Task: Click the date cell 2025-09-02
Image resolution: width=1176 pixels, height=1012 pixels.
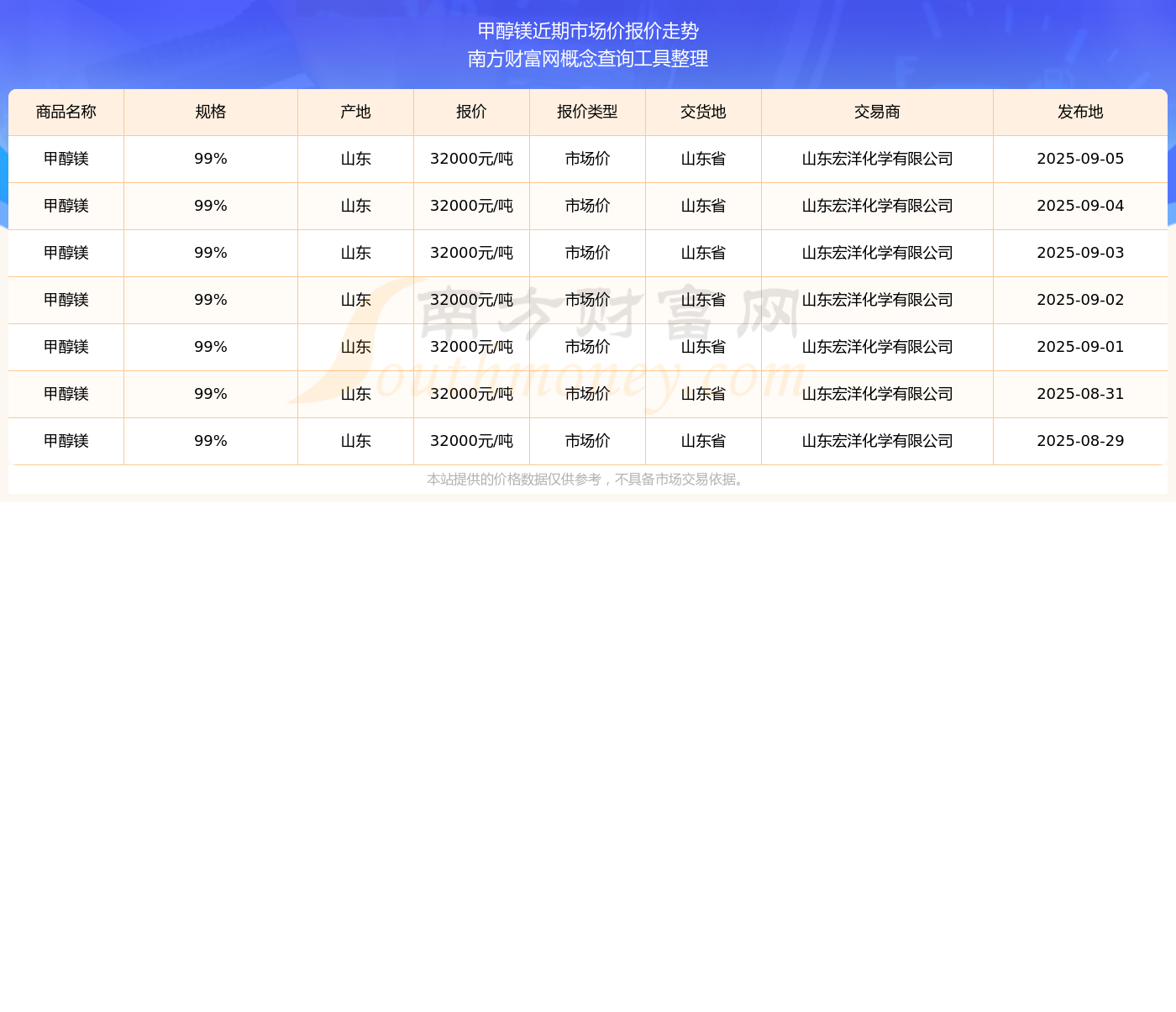Action: point(1080,301)
